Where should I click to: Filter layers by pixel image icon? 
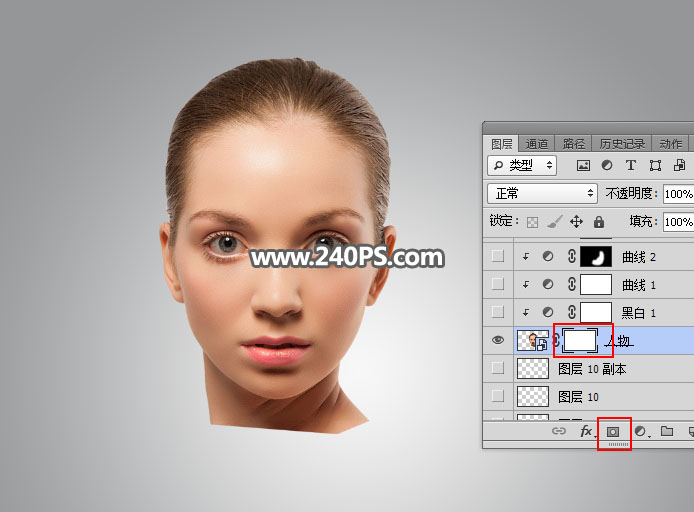tap(584, 165)
